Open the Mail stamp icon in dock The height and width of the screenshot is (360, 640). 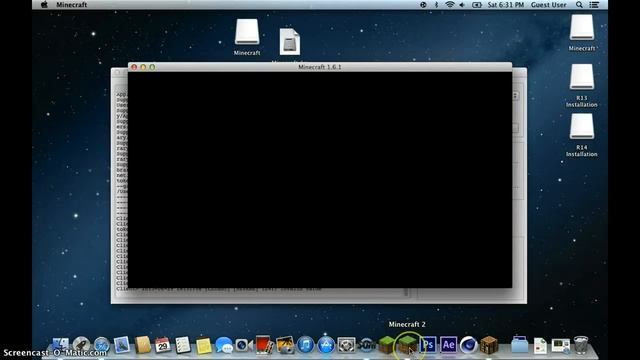pyautogui.click(x=122, y=345)
